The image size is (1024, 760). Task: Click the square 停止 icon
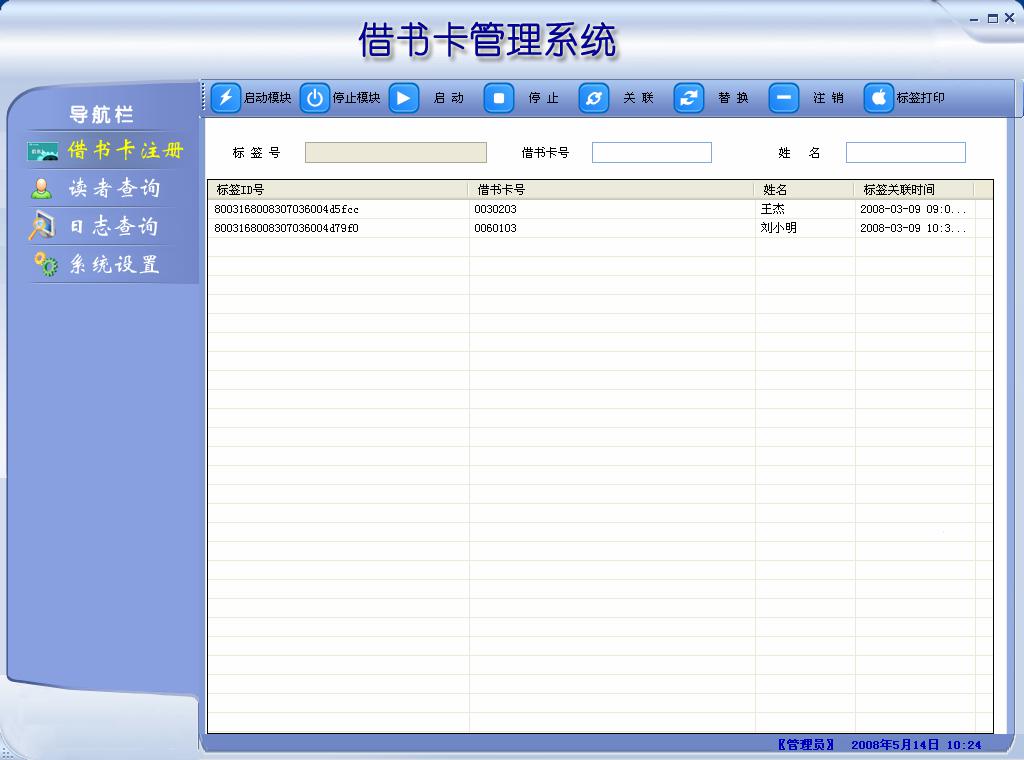point(499,98)
